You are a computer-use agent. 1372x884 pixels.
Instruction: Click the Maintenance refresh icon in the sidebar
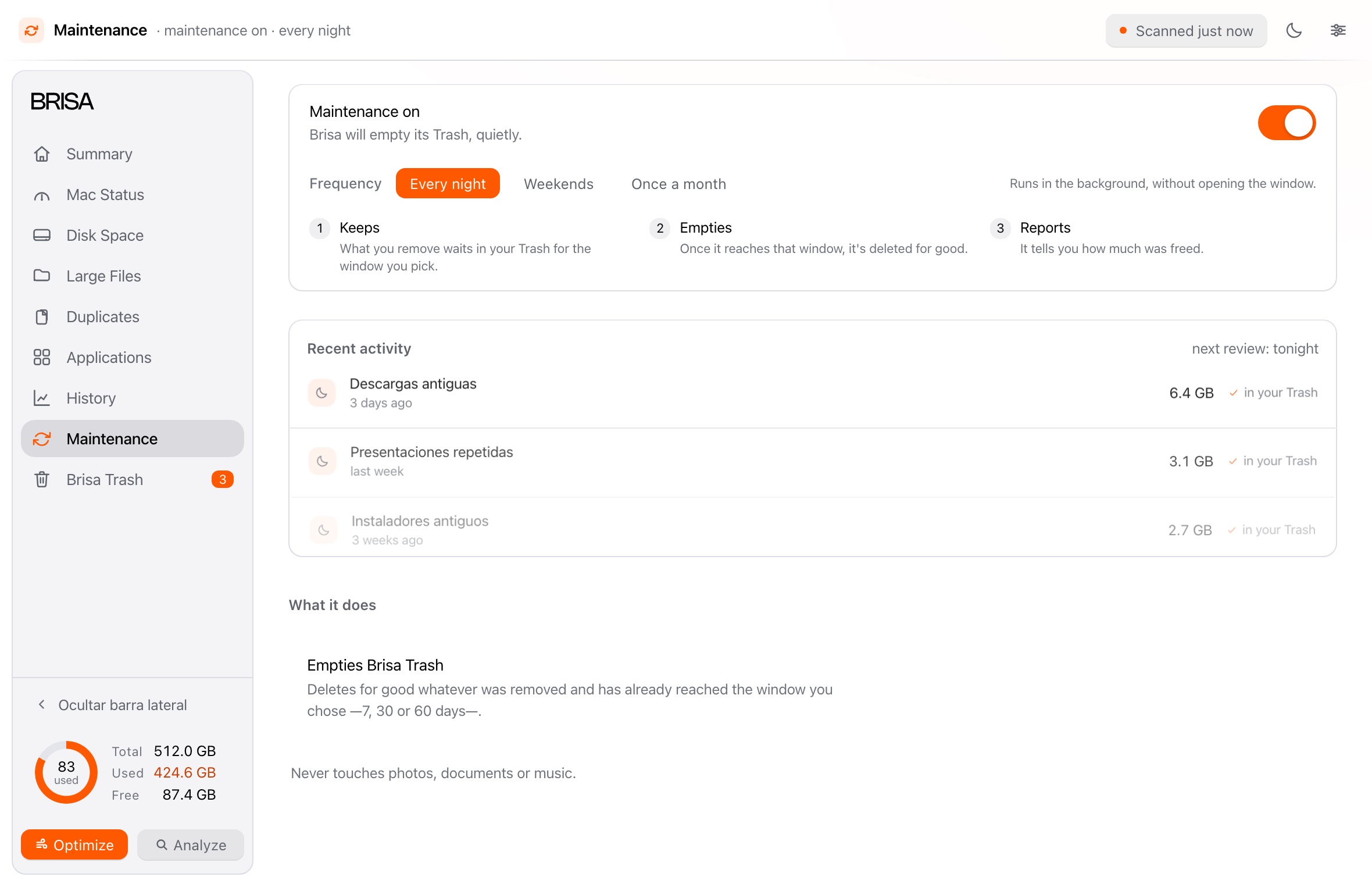tap(42, 439)
